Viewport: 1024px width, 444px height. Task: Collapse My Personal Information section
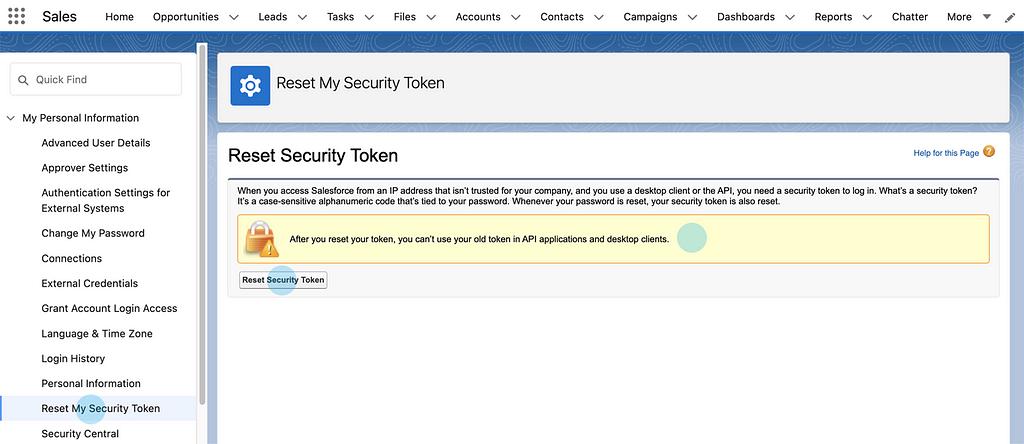[10, 118]
